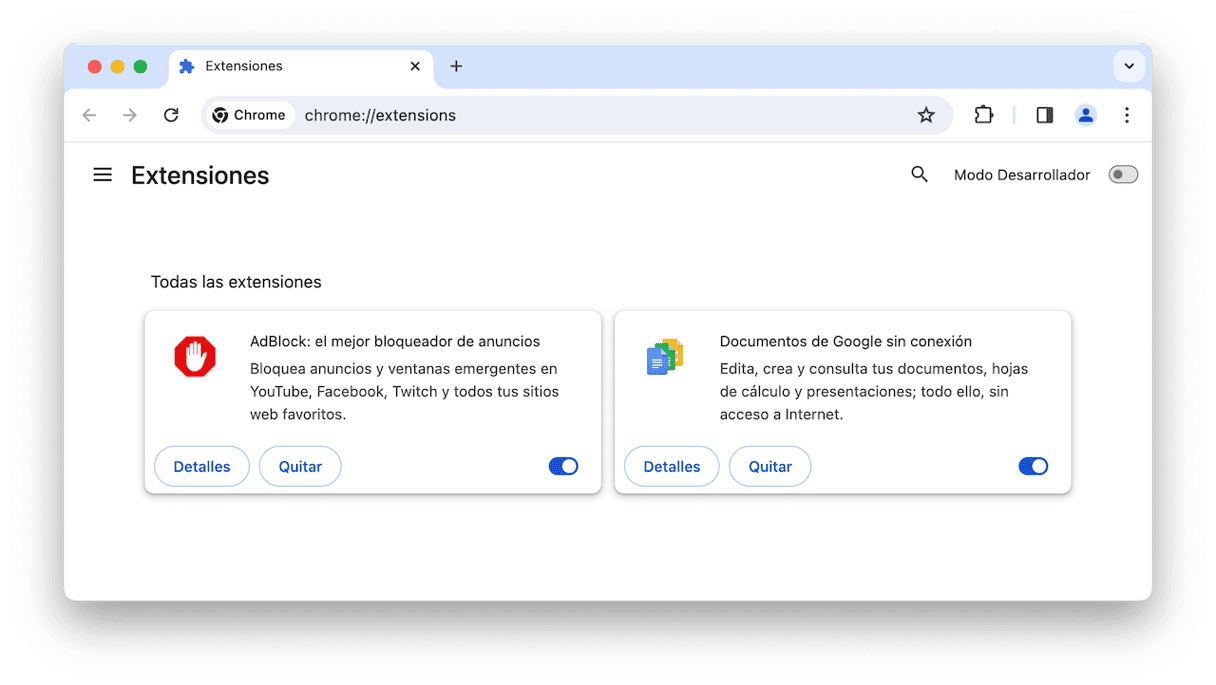The height and width of the screenshot is (685, 1216).
Task: Open Chrome three-dot menu
Action: [x=1127, y=115]
